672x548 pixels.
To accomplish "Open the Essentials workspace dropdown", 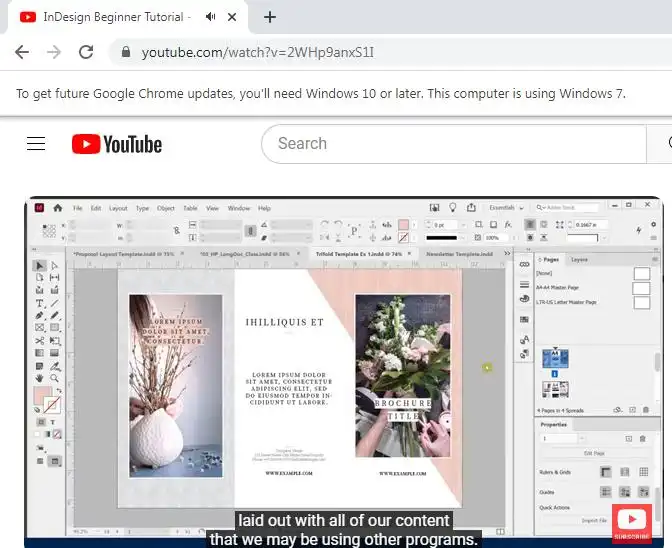I will tap(506, 208).
